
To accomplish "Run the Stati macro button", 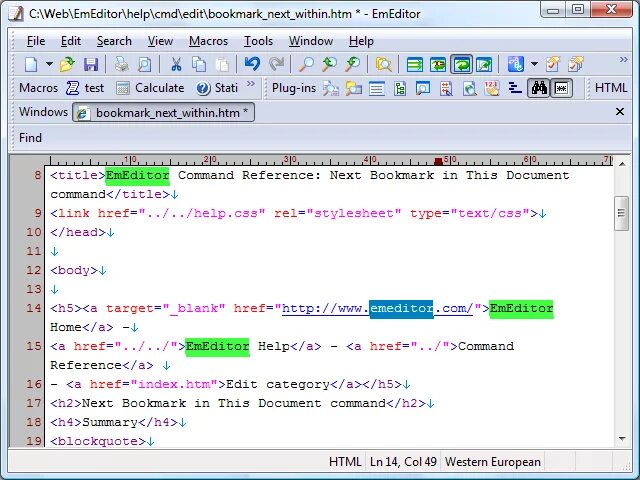I will [x=217, y=88].
